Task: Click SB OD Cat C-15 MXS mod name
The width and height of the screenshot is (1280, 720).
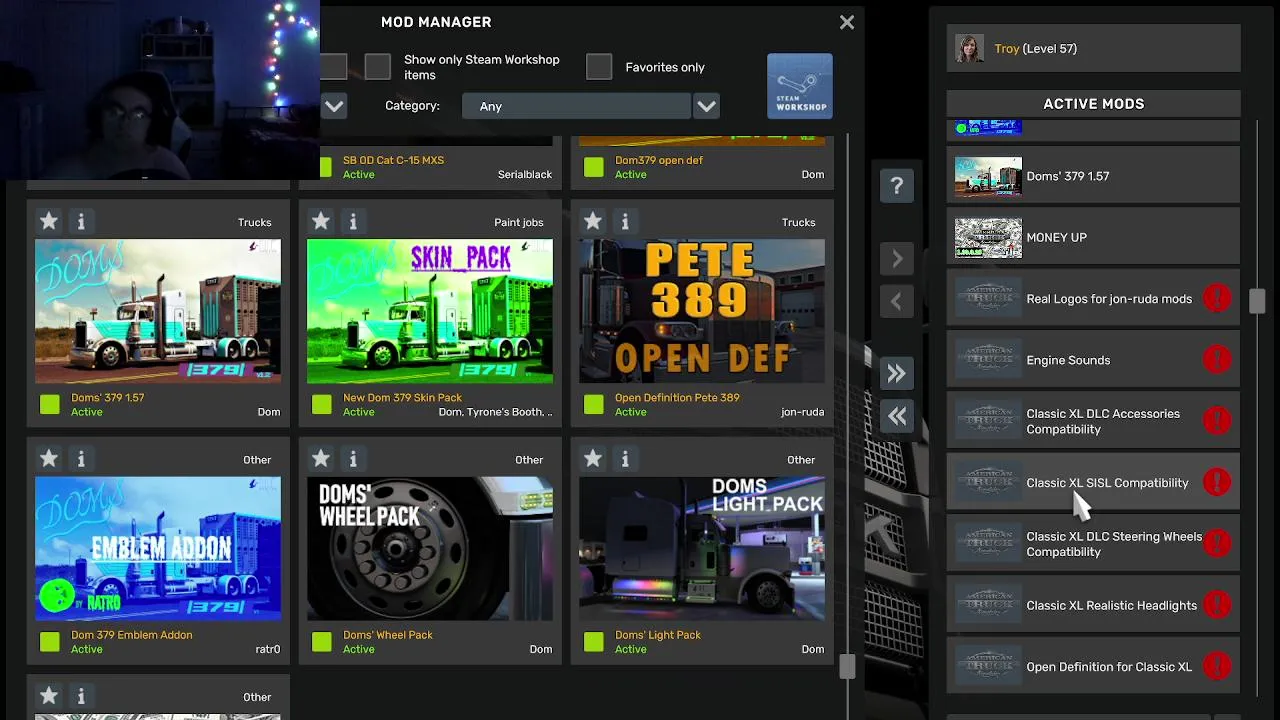Action: [393, 160]
